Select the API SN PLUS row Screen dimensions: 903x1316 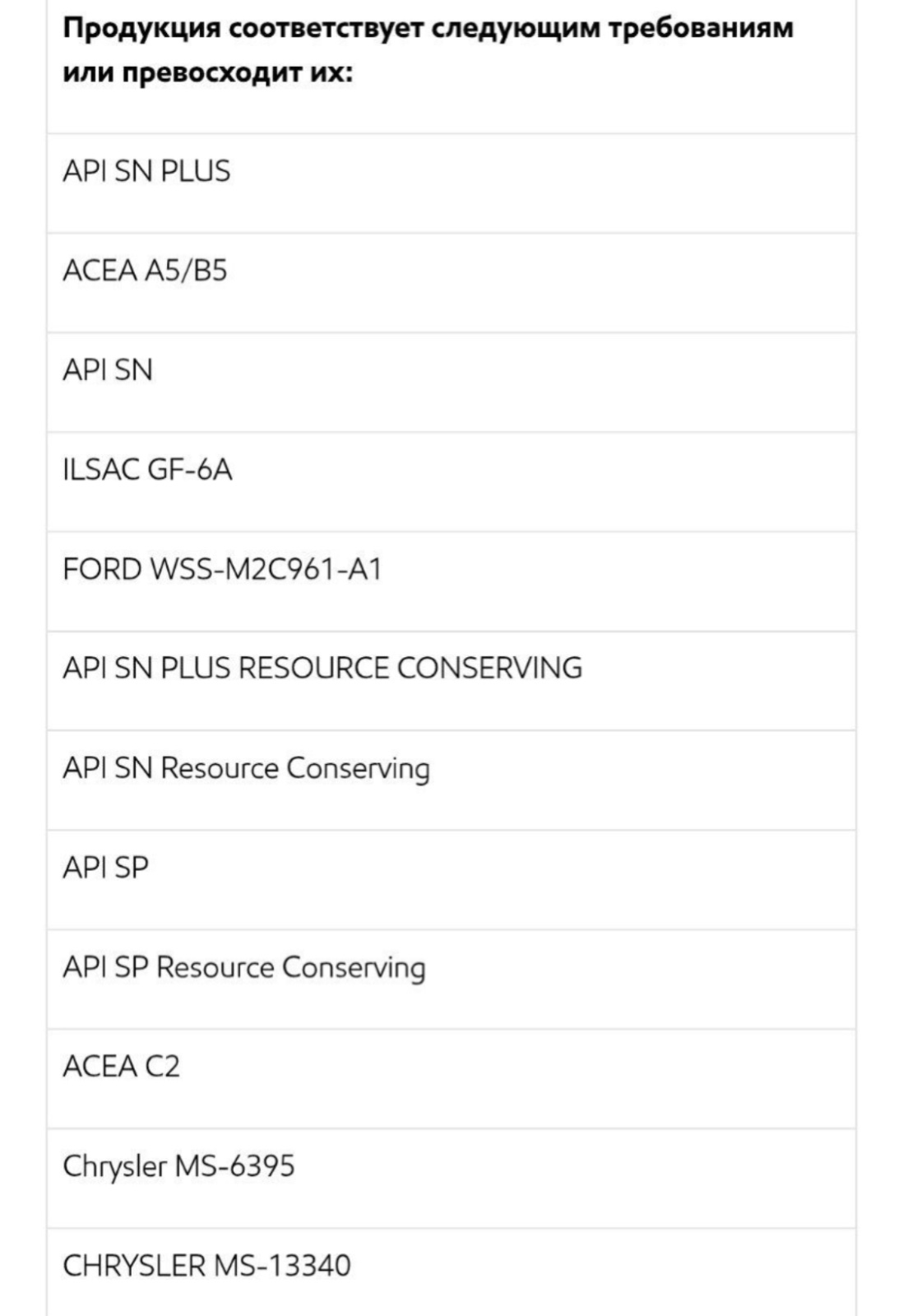[451, 183]
